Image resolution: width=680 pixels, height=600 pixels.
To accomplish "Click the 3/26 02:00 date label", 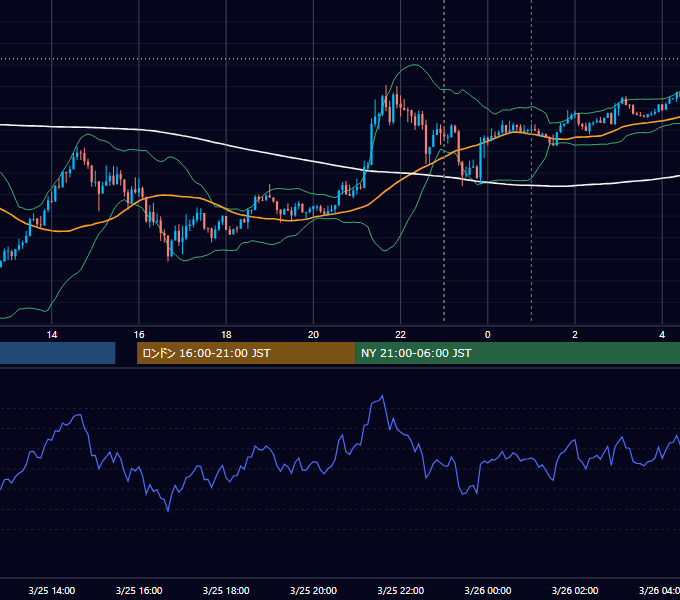I will (575, 590).
